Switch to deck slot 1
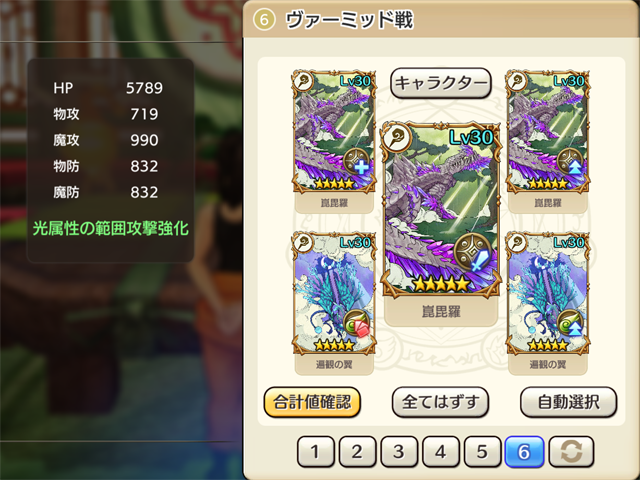Viewport: 640px width, 480px height. [x=316, y=451]
